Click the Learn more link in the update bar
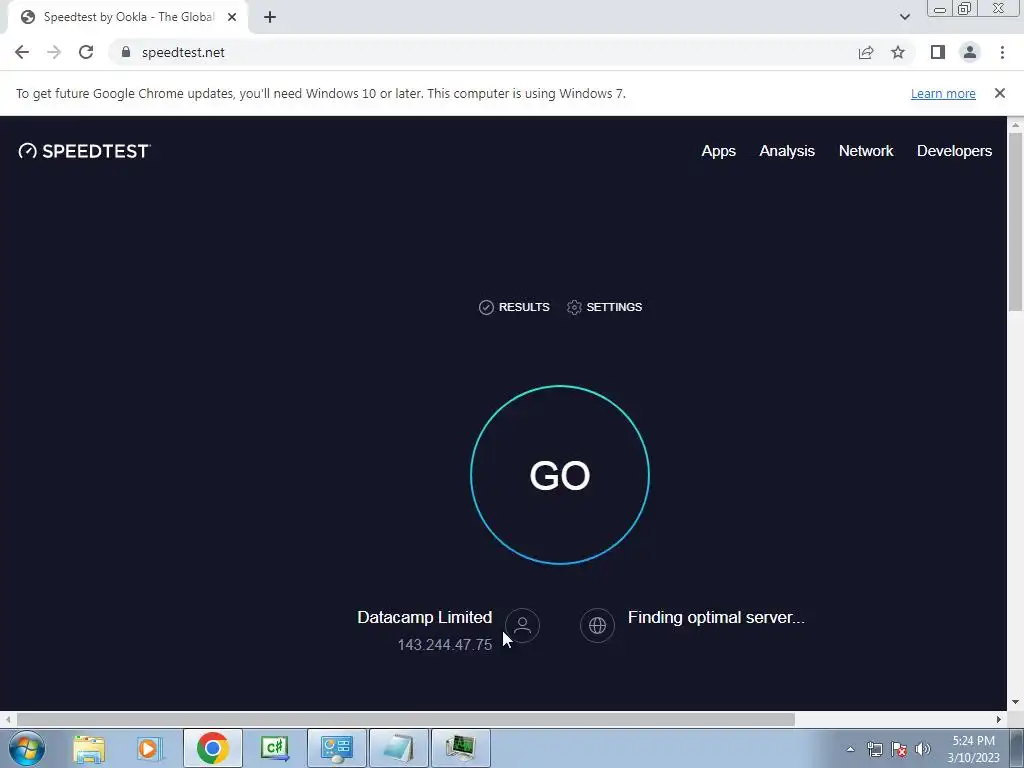Screen dimensions: 1024x768 pyautogui.click(x=943, y=93)
